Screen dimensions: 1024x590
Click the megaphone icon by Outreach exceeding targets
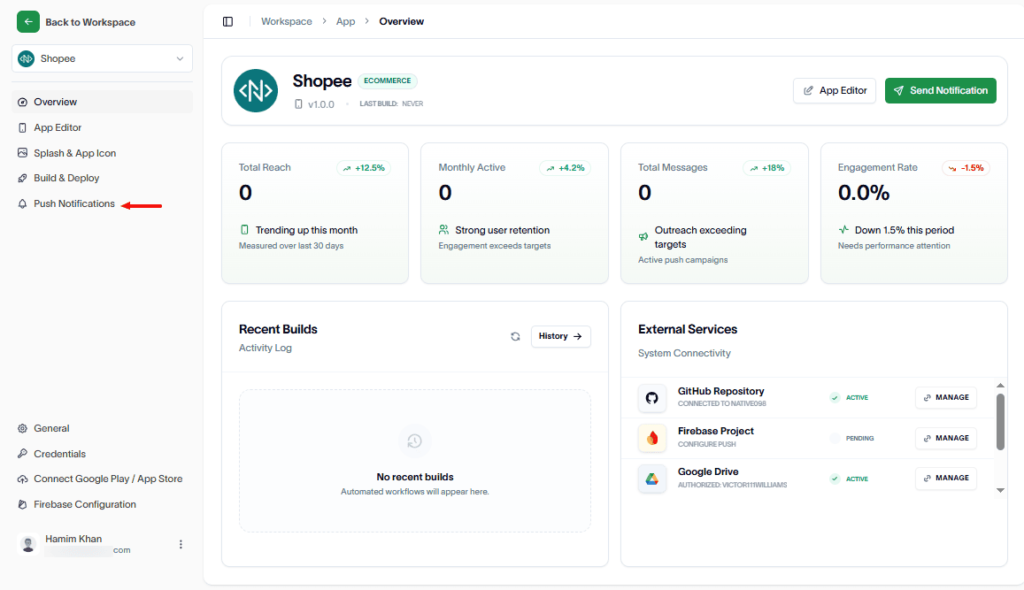[643, 237]
